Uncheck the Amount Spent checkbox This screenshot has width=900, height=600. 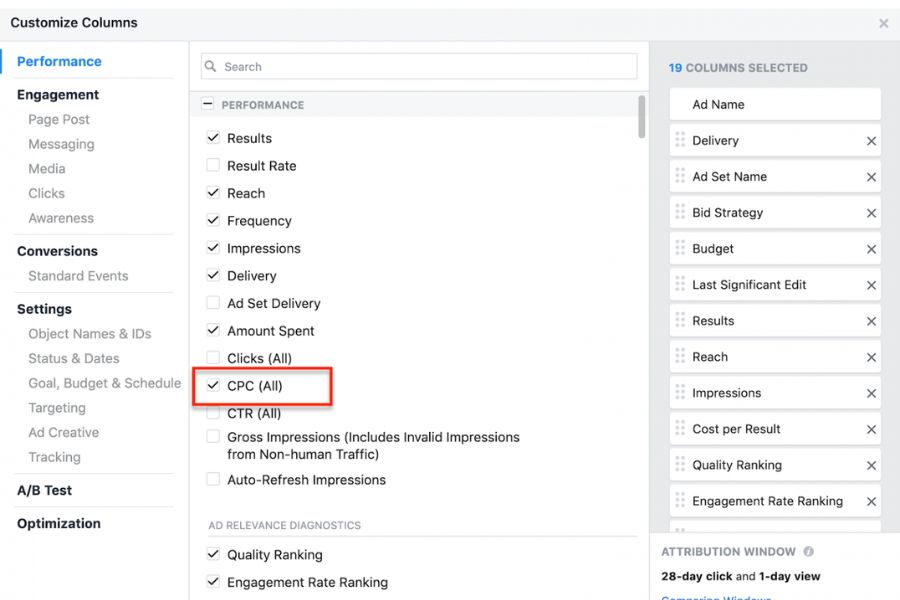[x=213, y=331]
